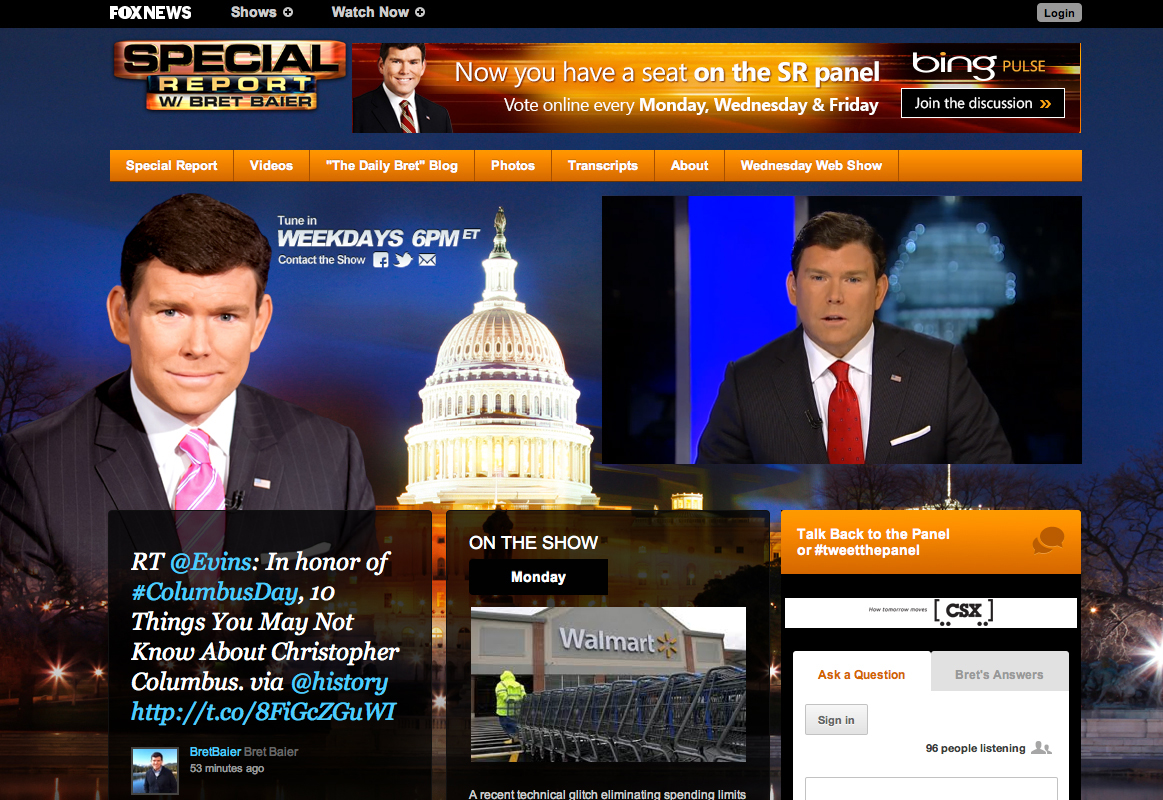The image size is (1163, 800).
Task: Click the technical glitch story caption
Action: (607, 794)
